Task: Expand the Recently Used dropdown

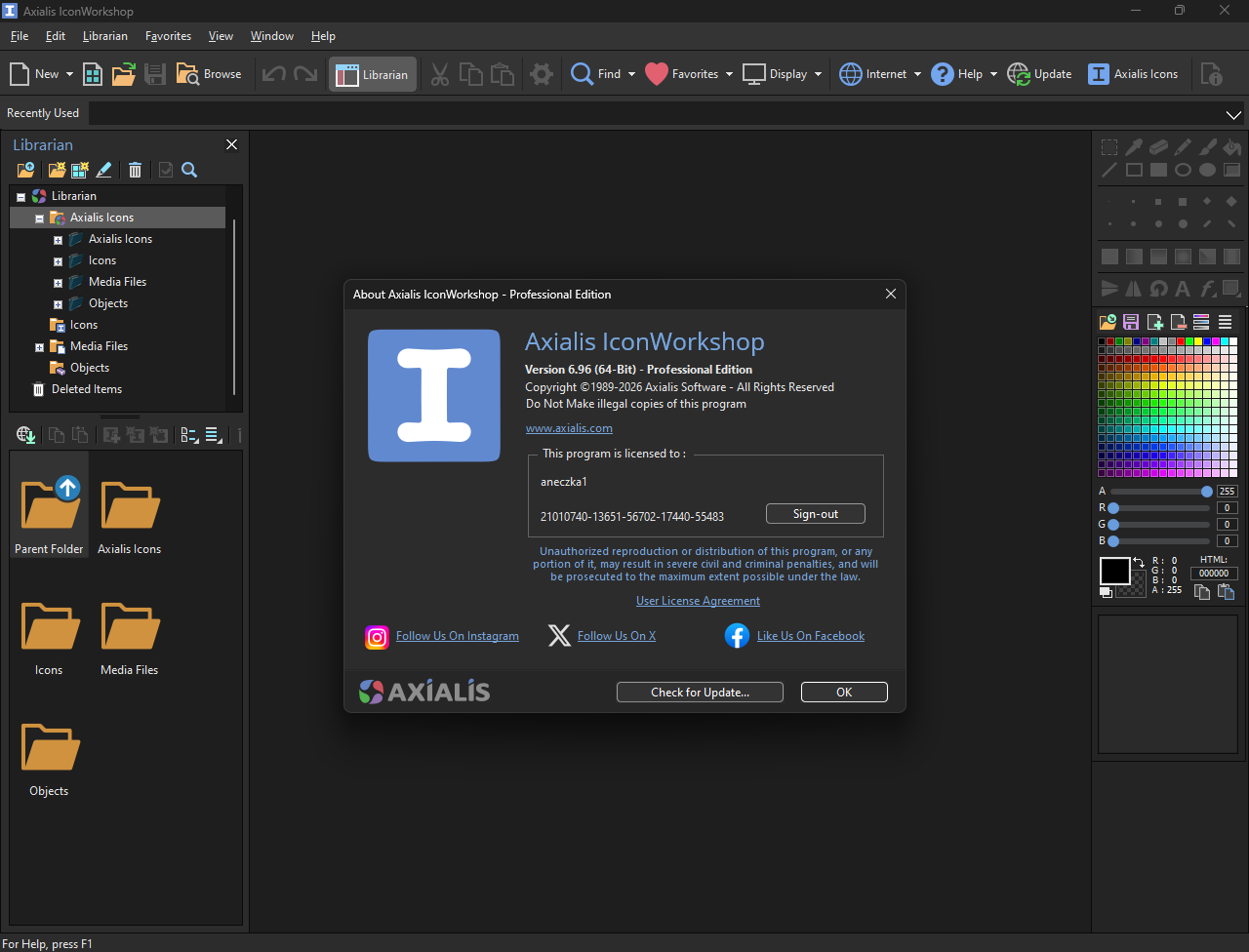Action: pos(1233,114)
